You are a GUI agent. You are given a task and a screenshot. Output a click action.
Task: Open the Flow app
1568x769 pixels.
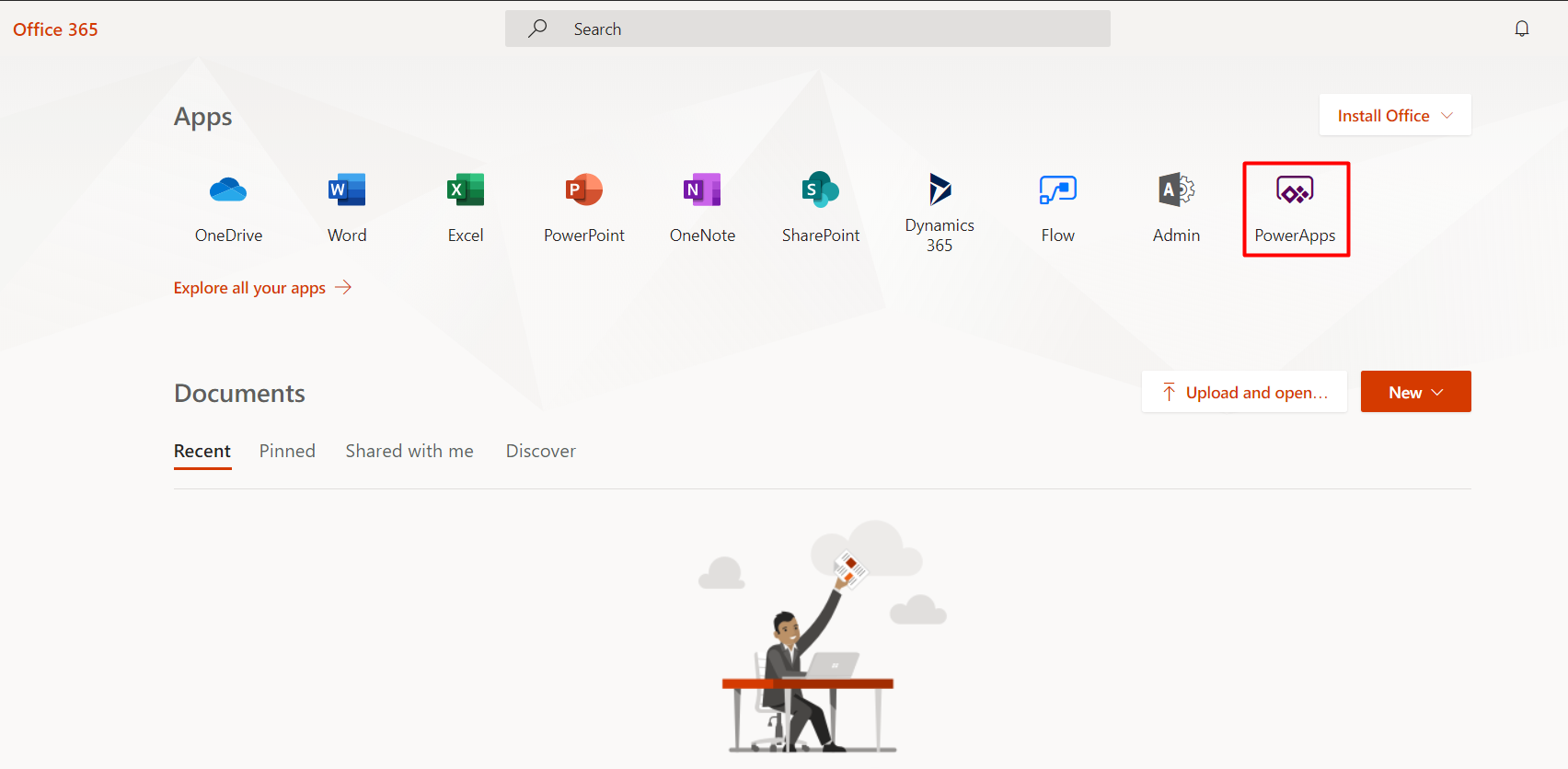1058,209
